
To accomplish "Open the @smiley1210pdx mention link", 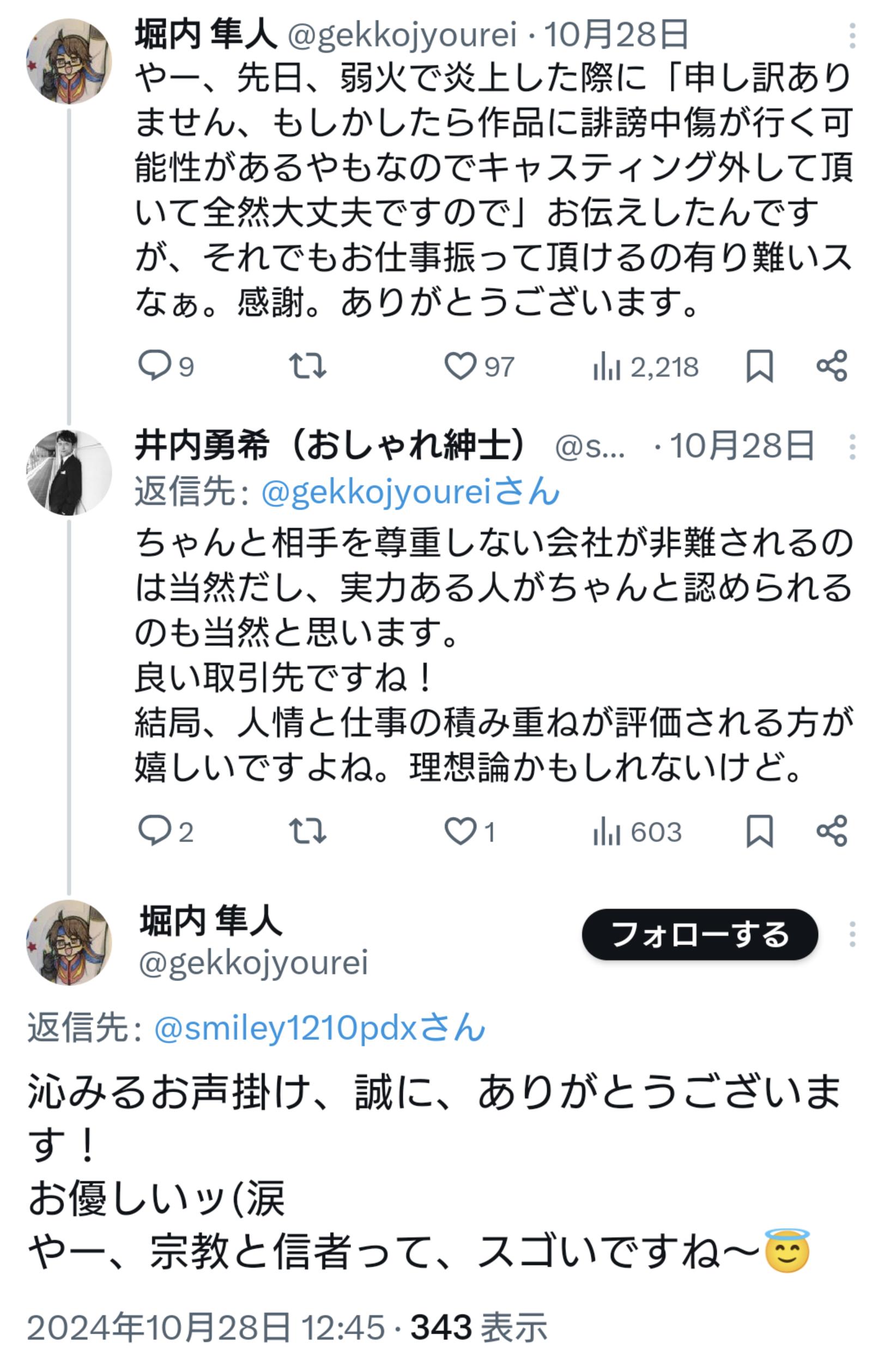I will click(x=319, y=1028).
